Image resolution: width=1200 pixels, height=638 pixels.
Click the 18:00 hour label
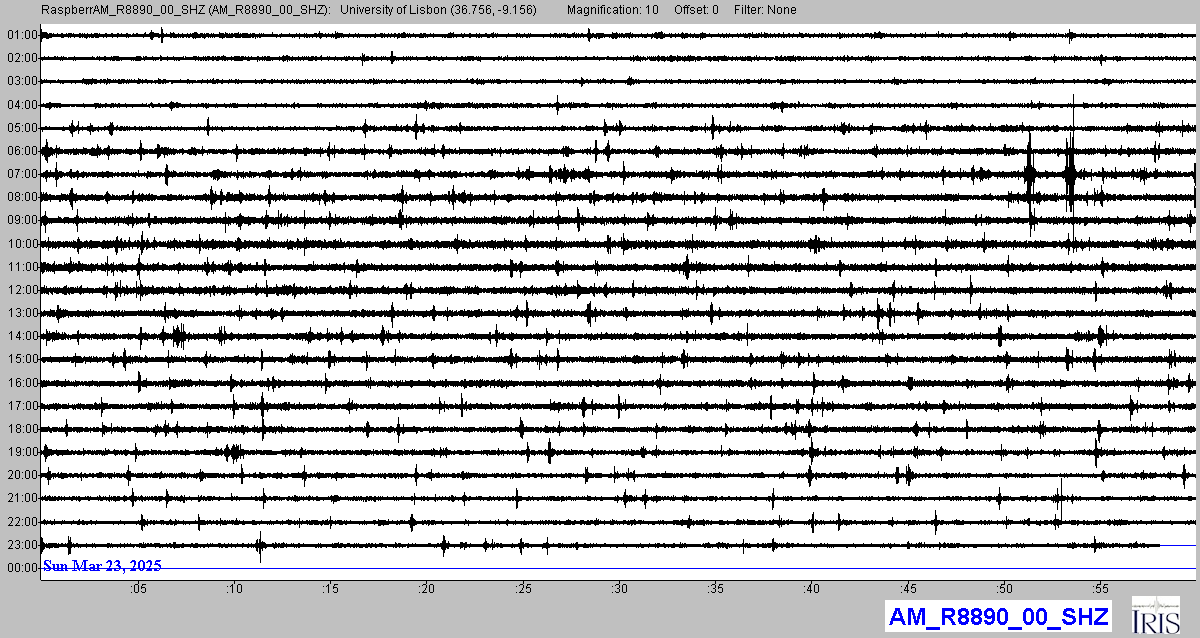[22, 429]
